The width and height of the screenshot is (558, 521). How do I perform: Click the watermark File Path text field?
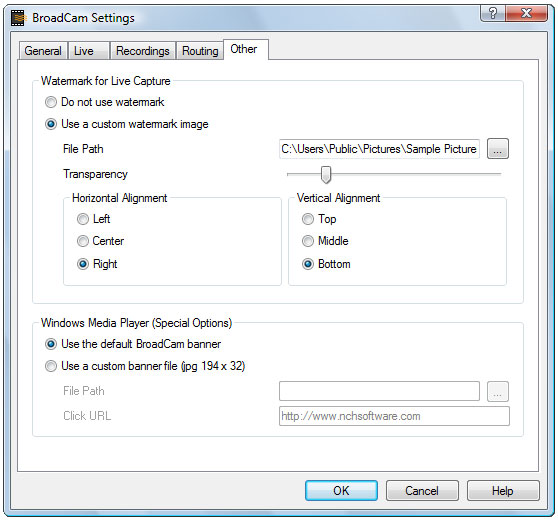coord(379,149)
